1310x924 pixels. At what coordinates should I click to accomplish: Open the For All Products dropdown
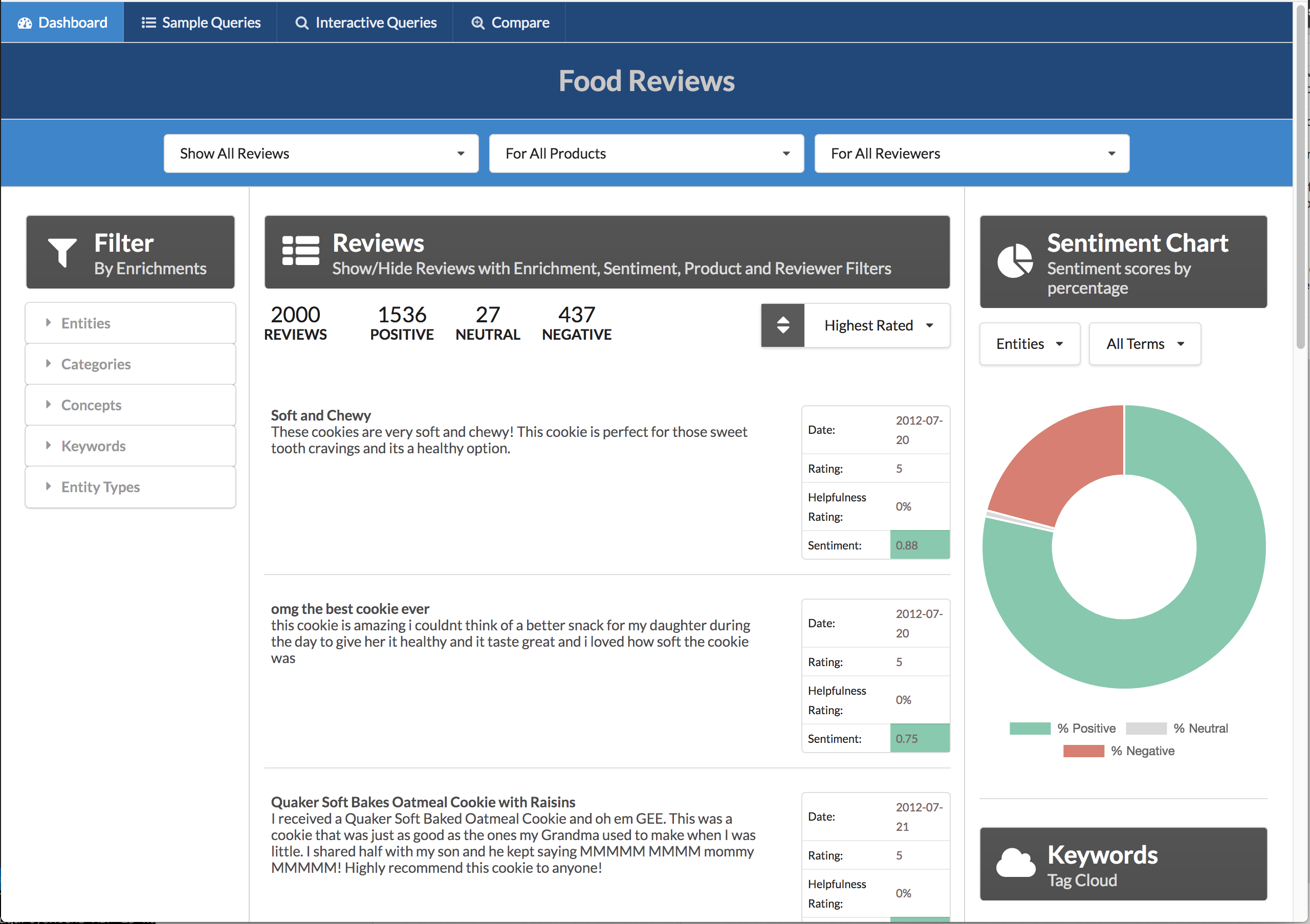tap(646, 153)
